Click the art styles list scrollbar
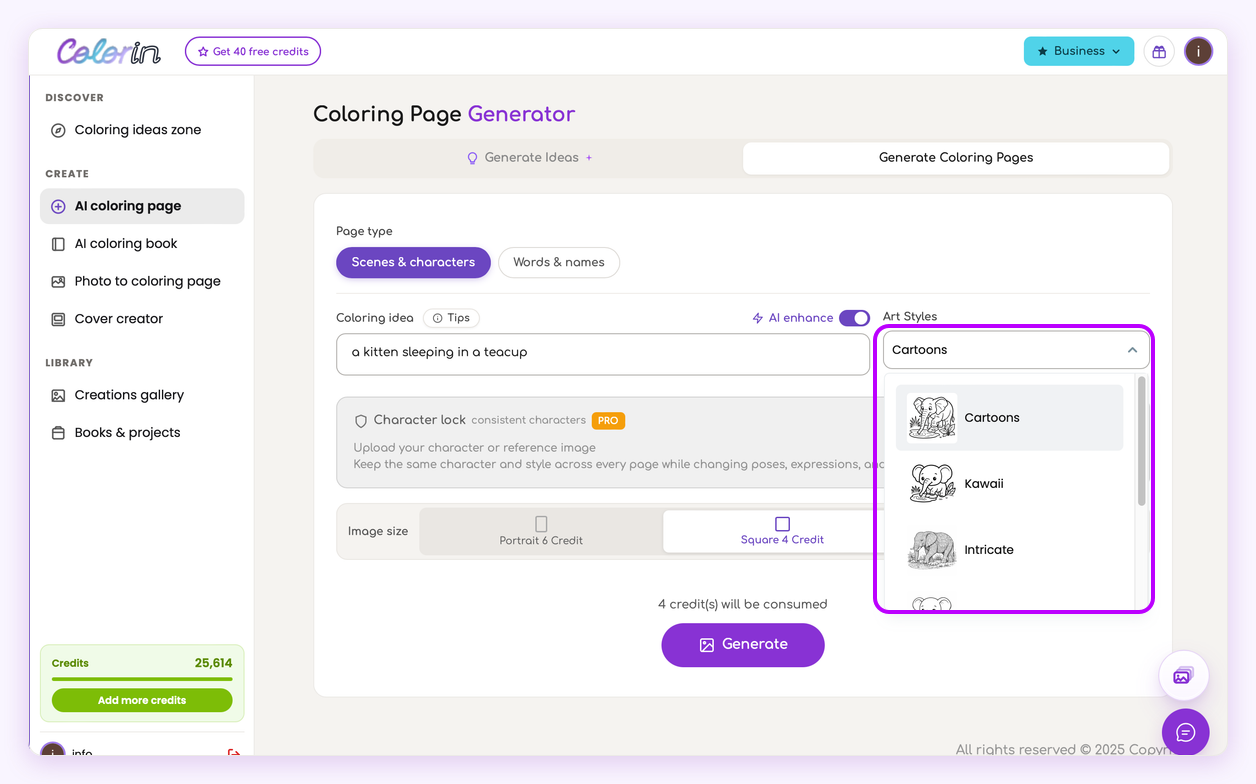Viewport: 1256px width, 784px height. (1142, 441)
